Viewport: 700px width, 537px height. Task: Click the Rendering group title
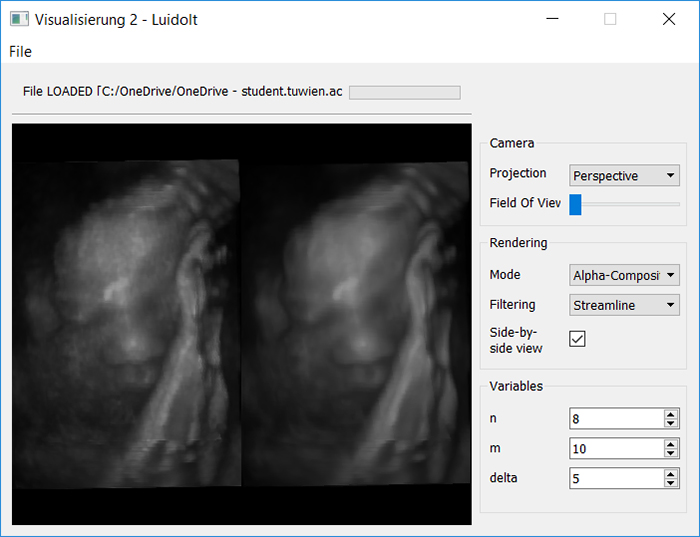click(518, 242)
